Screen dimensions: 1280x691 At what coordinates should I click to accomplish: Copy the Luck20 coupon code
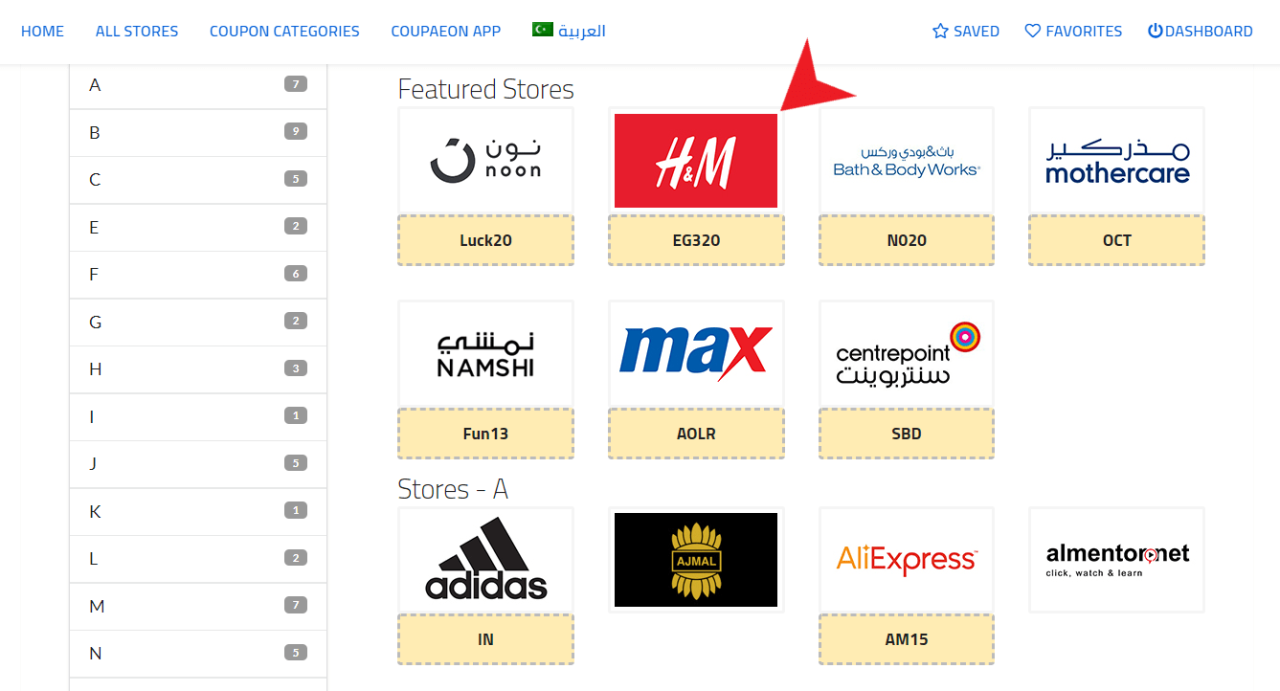486,240
